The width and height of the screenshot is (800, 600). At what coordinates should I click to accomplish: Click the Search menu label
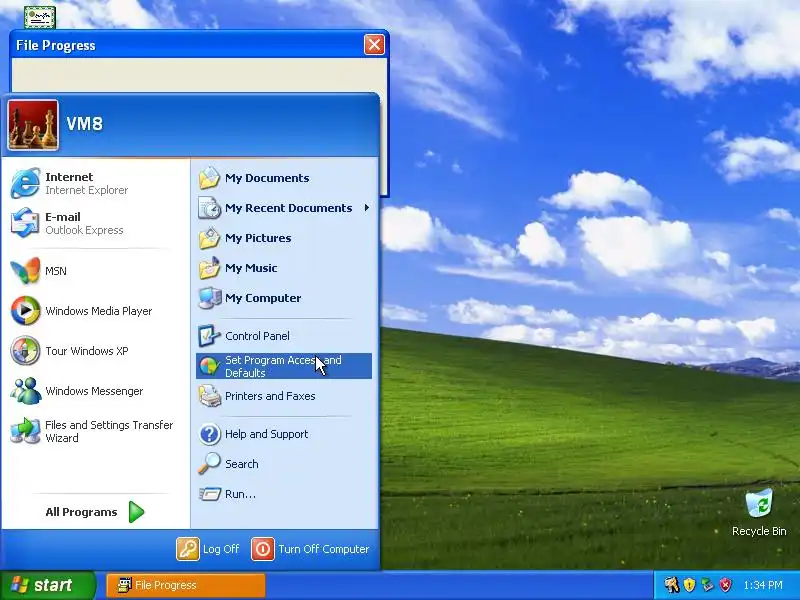(x=242, y=464)
